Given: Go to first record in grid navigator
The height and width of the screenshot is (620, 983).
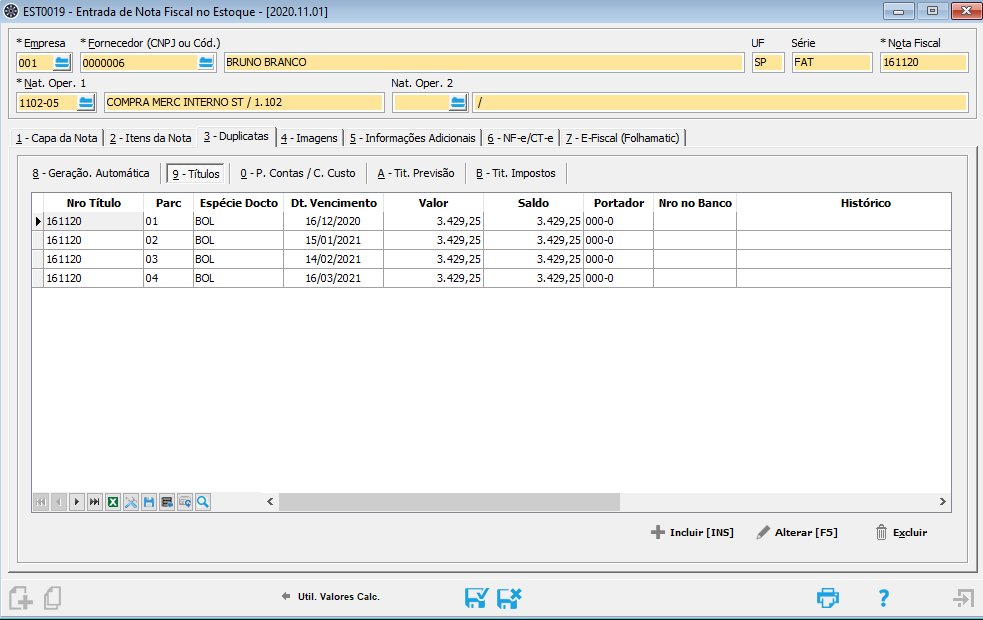Looking at the screenshot, I should click(x=41, y=502).
